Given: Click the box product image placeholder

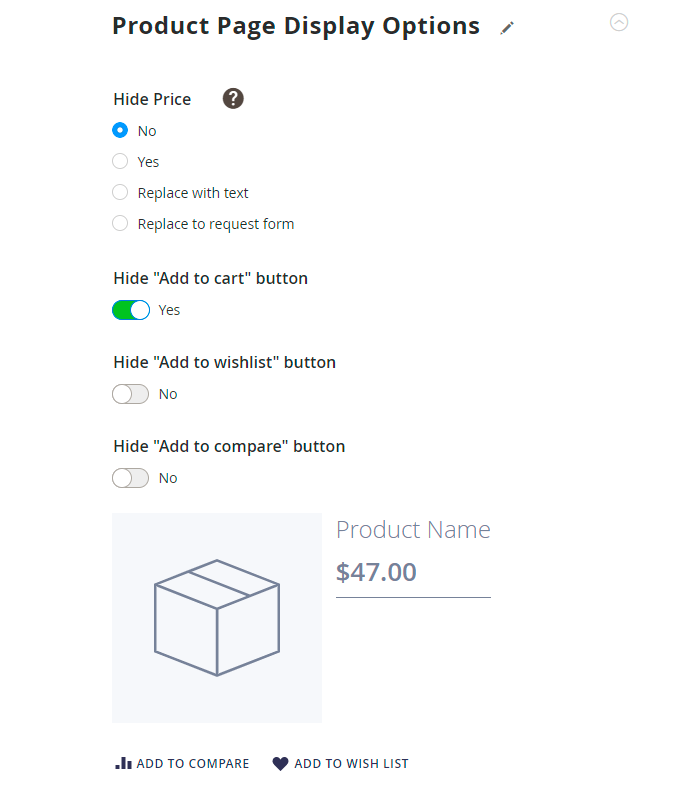Looking at the screenshot, I should 216,617.
